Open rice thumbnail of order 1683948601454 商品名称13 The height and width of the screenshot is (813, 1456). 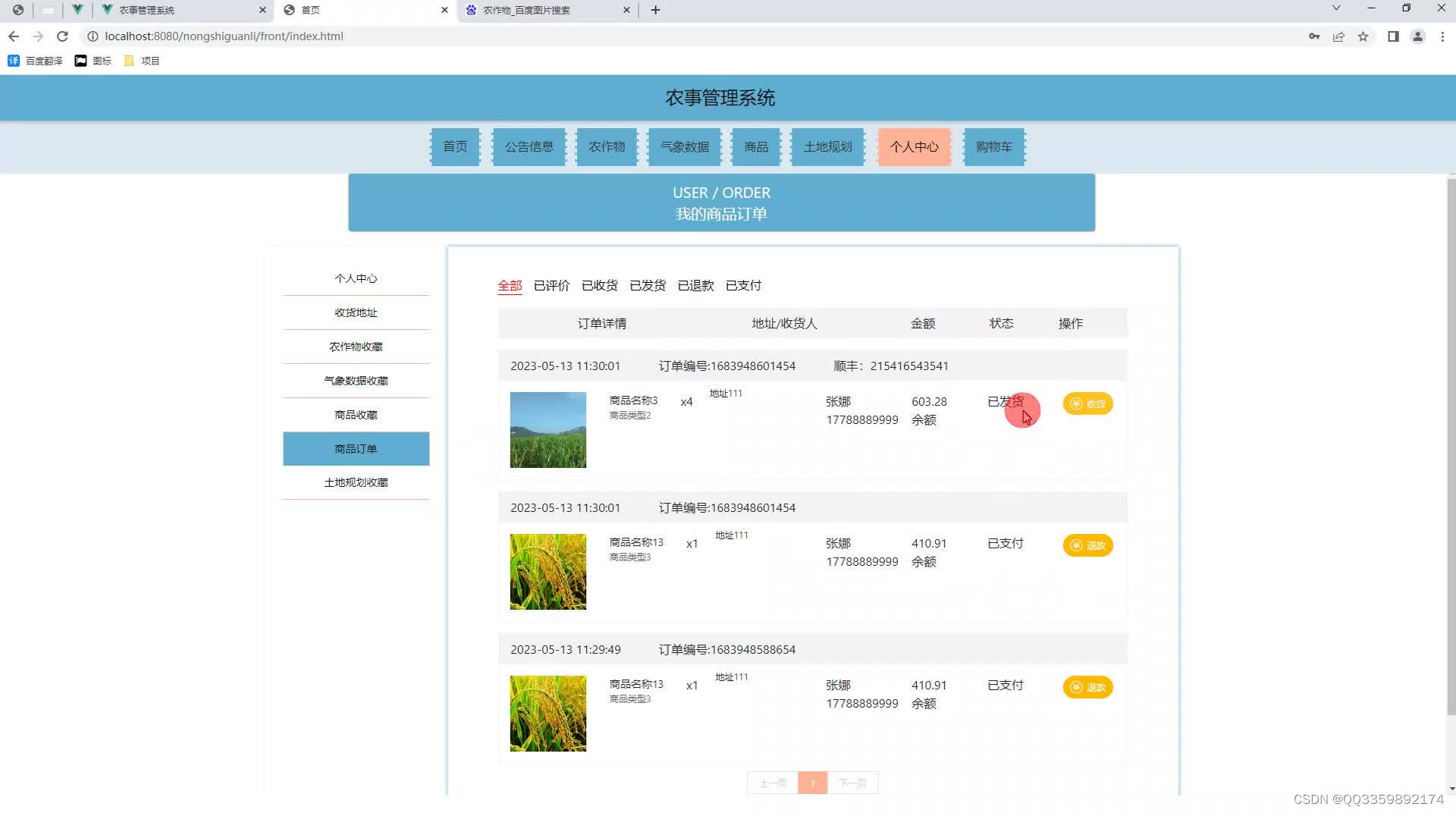pos(548,572)
